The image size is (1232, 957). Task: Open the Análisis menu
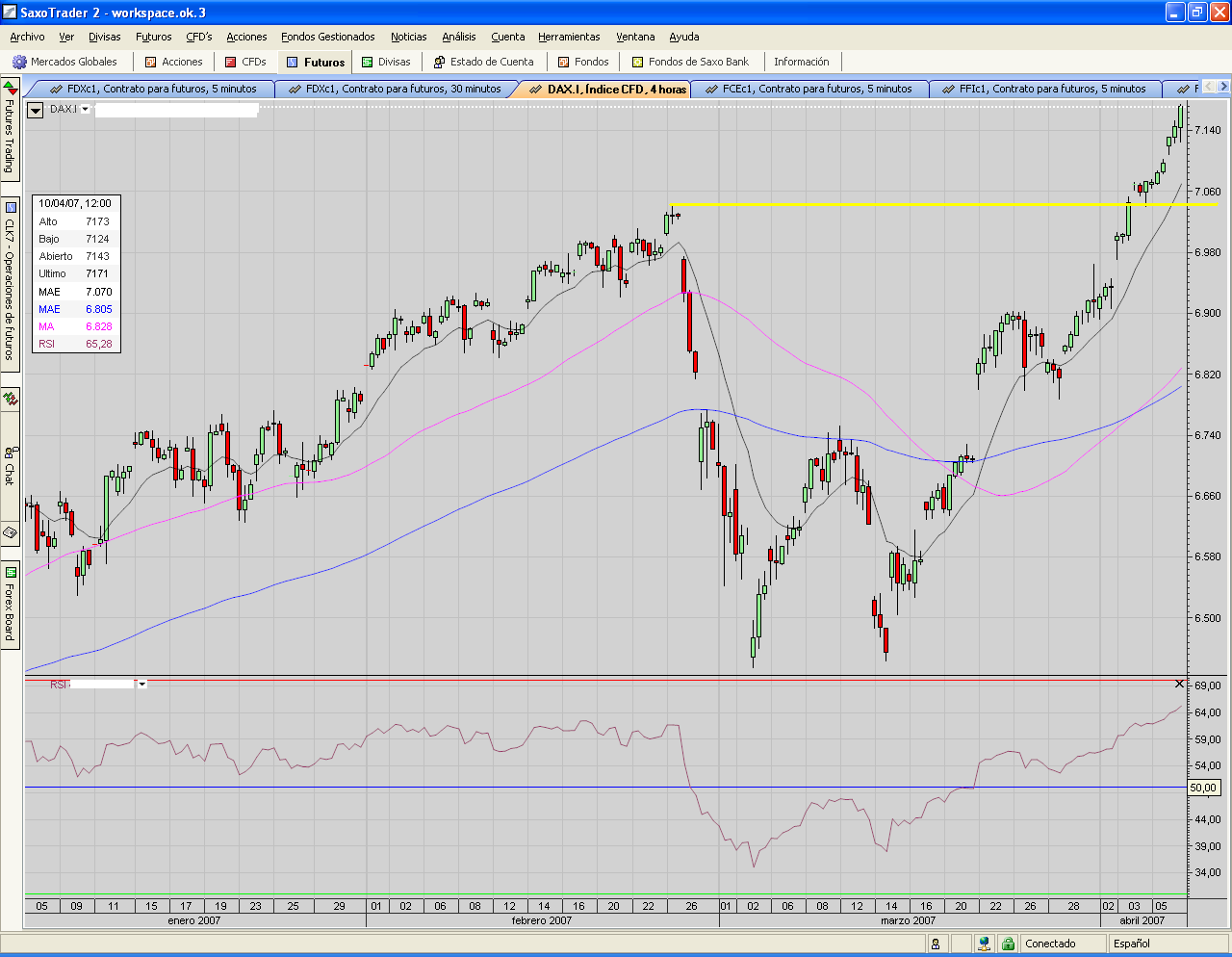(x=459, y=37)
